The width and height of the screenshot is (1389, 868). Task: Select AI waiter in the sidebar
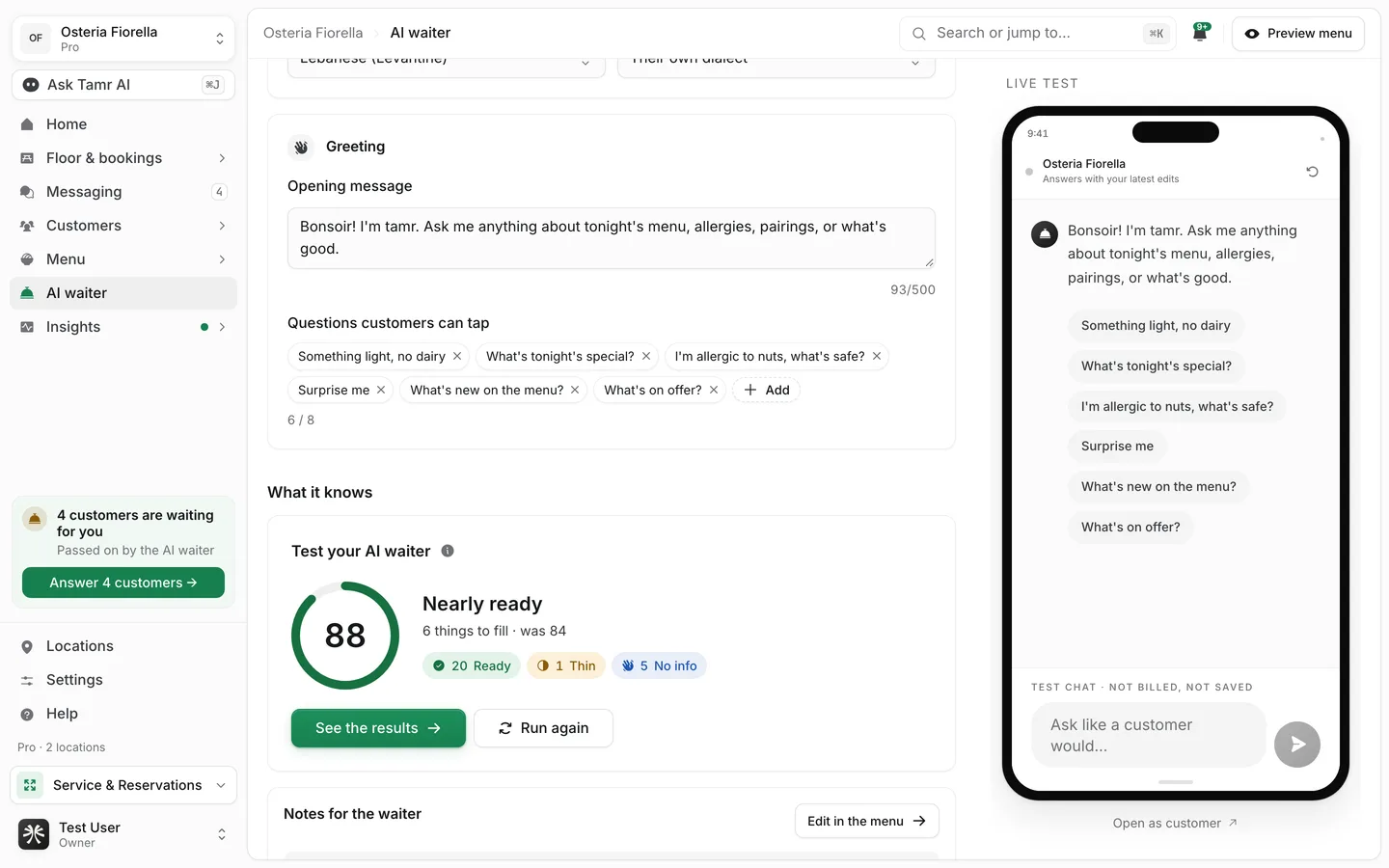(123, 293)
